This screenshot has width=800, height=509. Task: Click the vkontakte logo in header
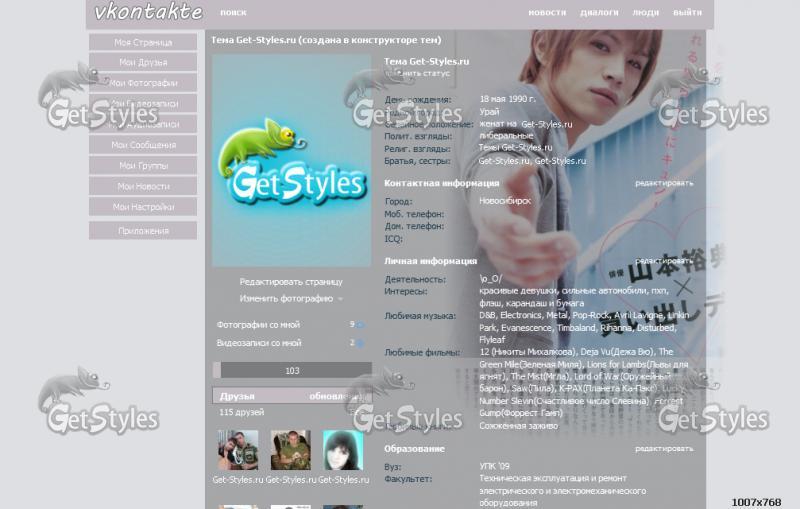tap(148, 12)
